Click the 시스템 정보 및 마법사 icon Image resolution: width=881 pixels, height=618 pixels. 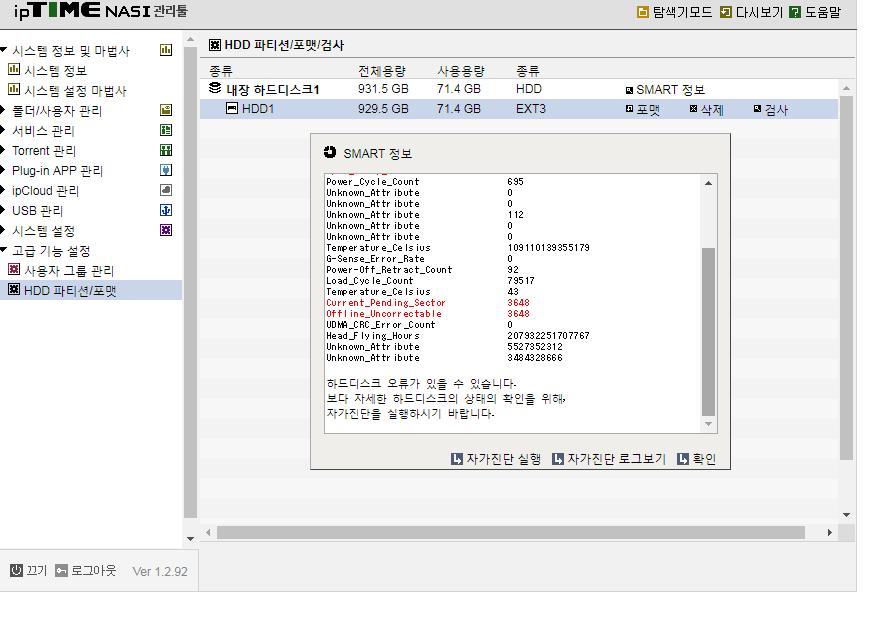pyautogui.click(x=166, y=51)
